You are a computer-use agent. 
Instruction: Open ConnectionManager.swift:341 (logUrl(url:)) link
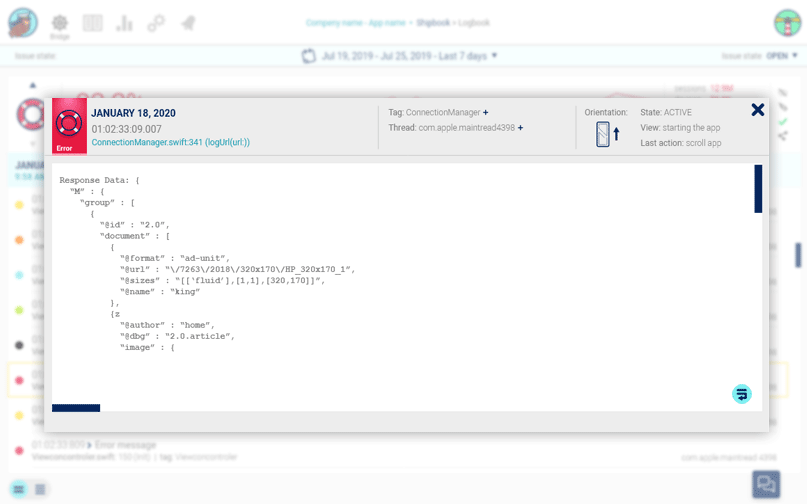pos(170,142)
